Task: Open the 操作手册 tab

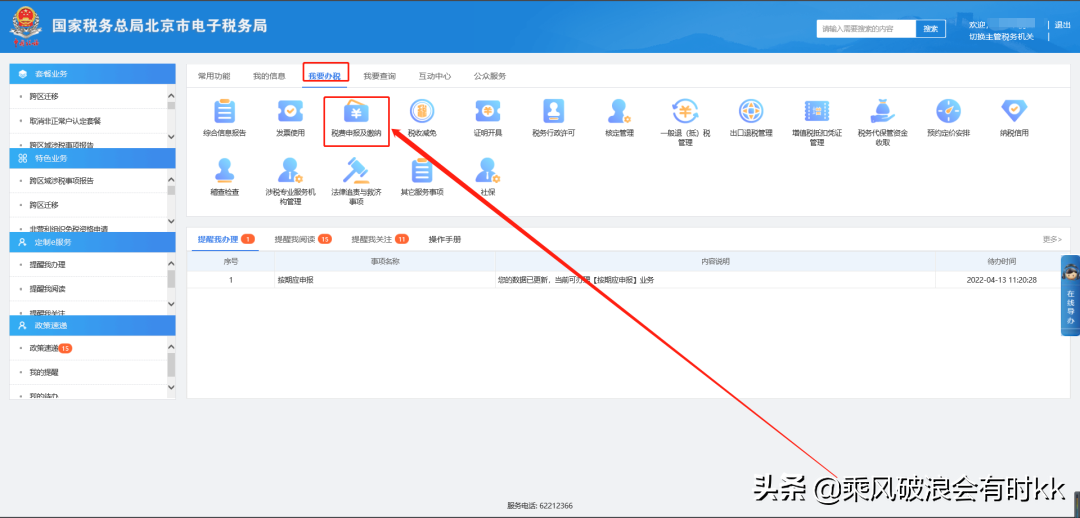Action: tap(445, 239)
